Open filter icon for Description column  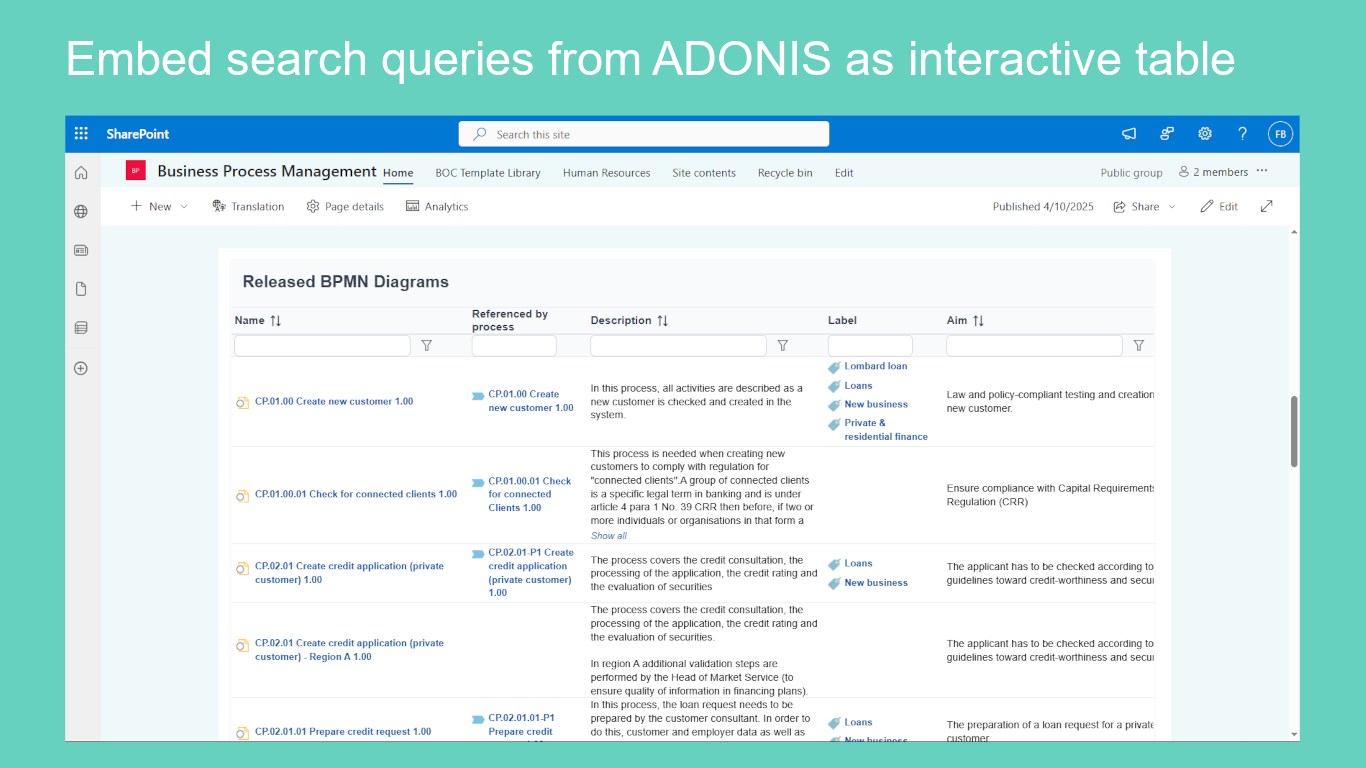point(783,345)
